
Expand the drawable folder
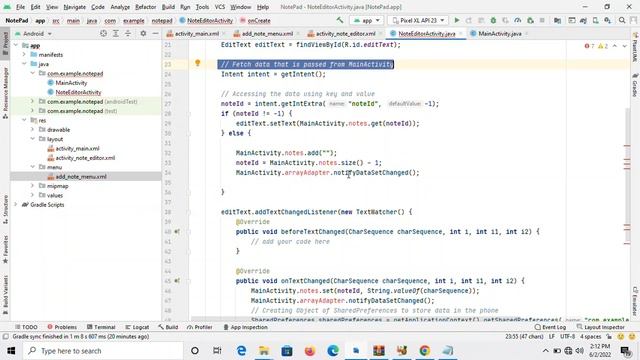[32, 129]
